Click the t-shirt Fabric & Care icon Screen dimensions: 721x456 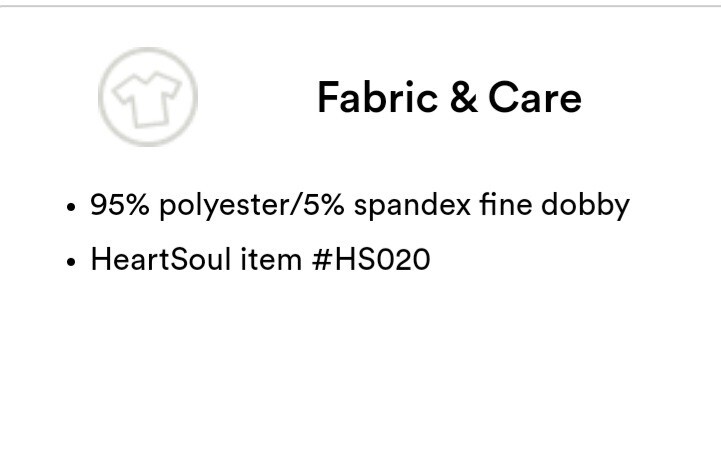[x=148, y=99]
